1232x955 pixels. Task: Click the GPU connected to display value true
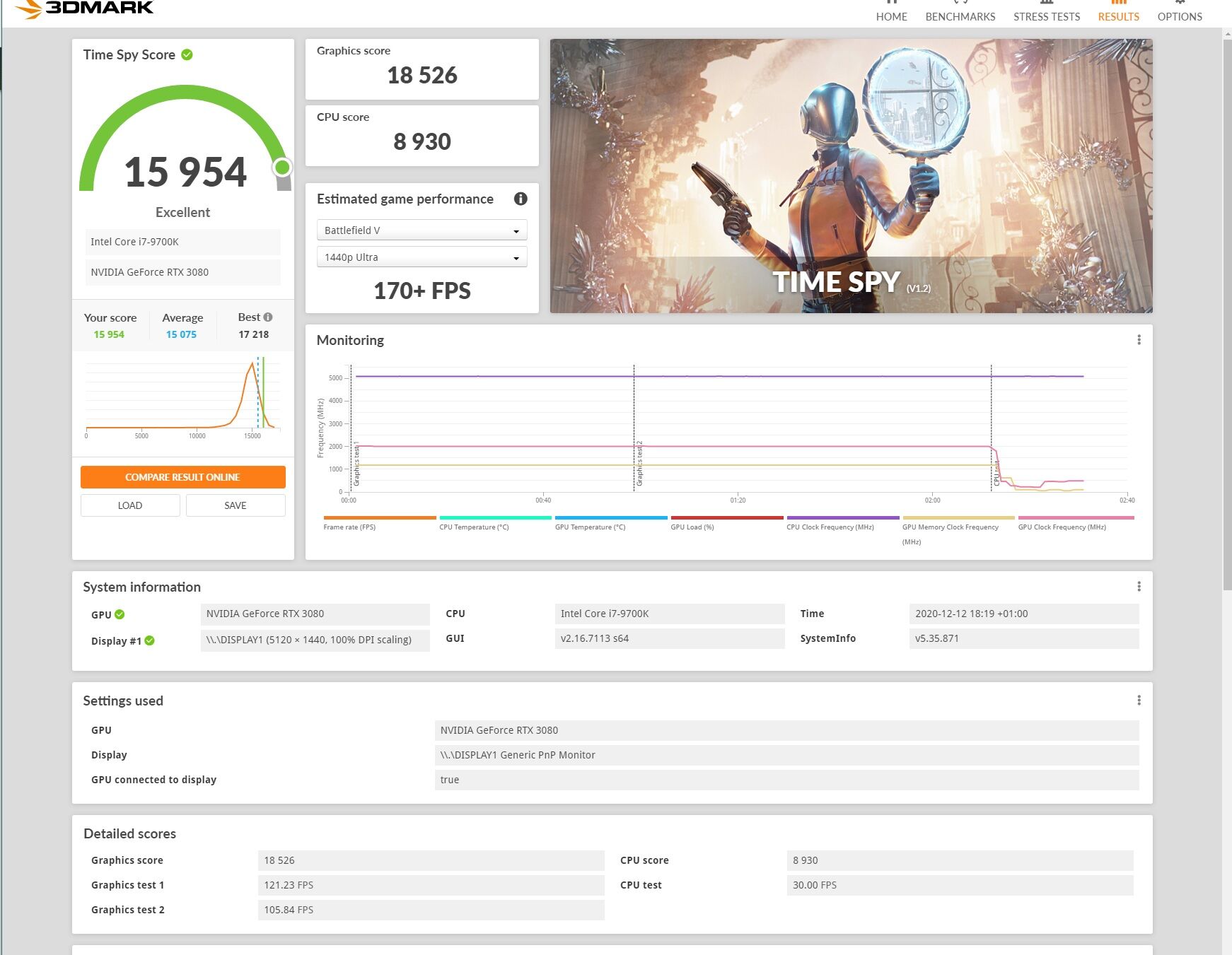tap(787, 780)
